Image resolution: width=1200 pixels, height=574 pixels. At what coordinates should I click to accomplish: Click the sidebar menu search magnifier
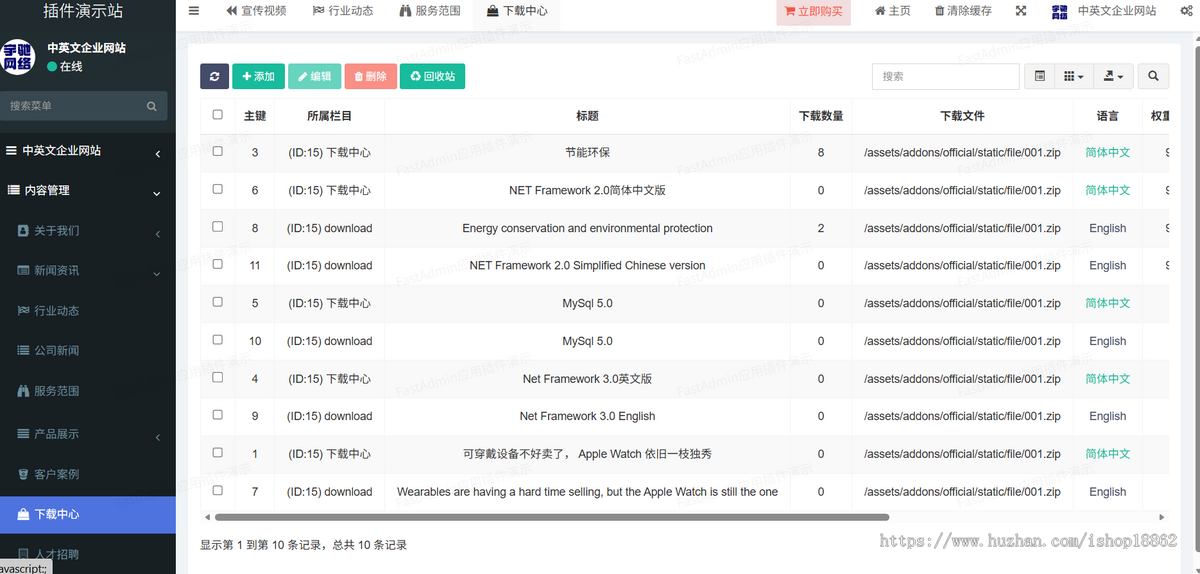coord(152,106)
